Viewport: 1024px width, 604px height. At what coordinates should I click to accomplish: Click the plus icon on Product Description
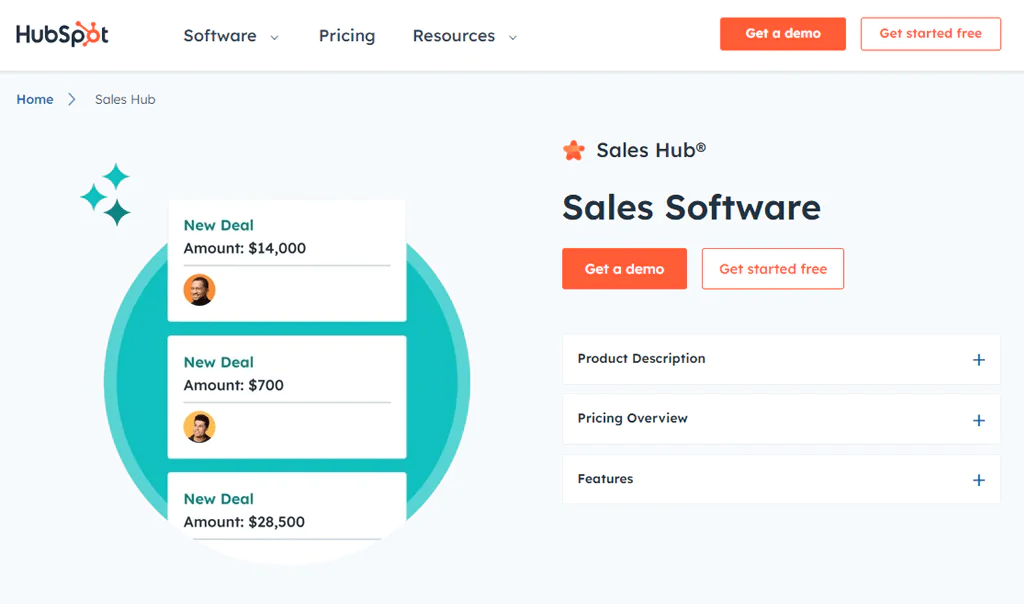tap(978, 359)
